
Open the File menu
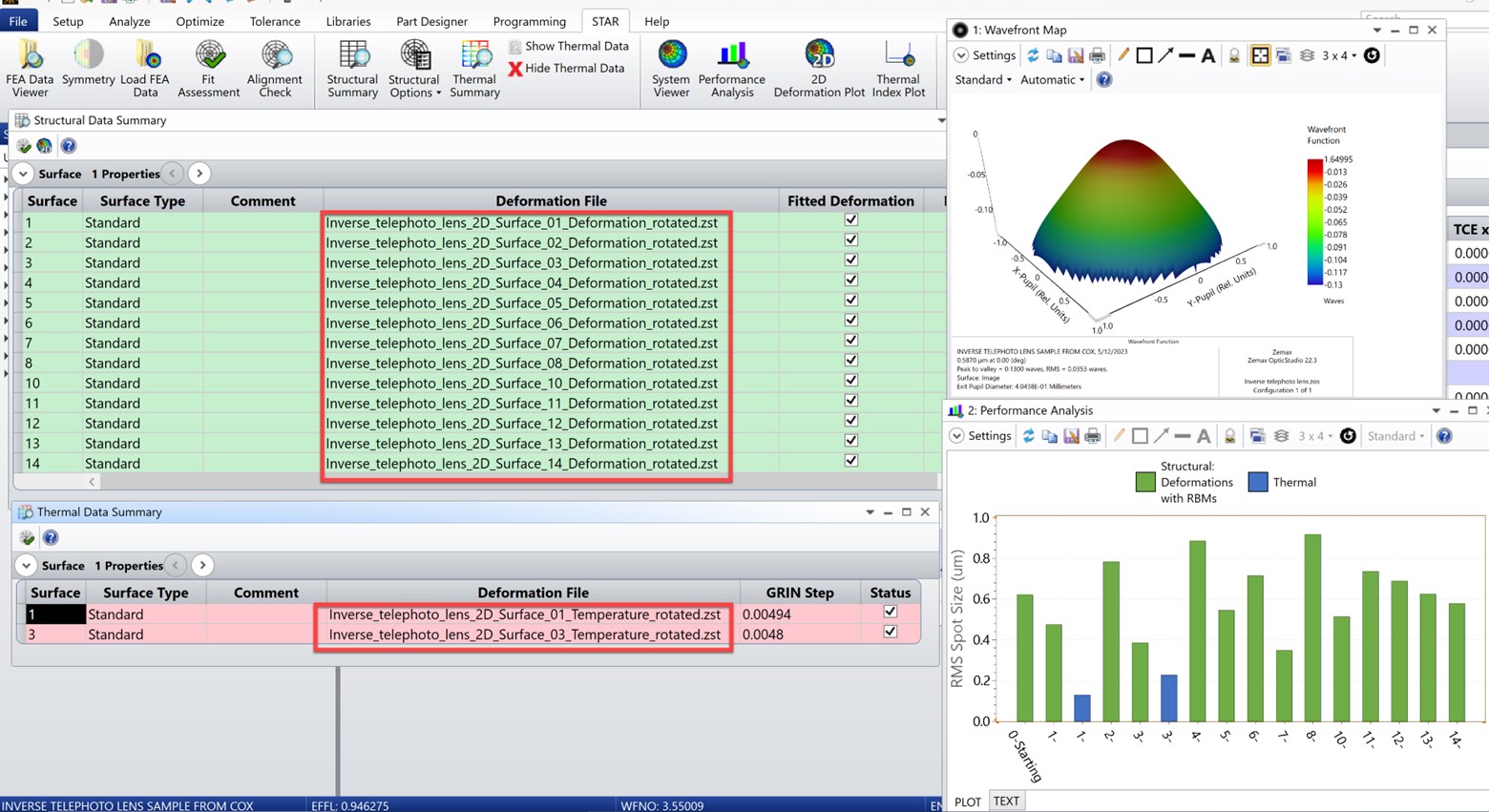pyautogui.click(x=18, y=21)
